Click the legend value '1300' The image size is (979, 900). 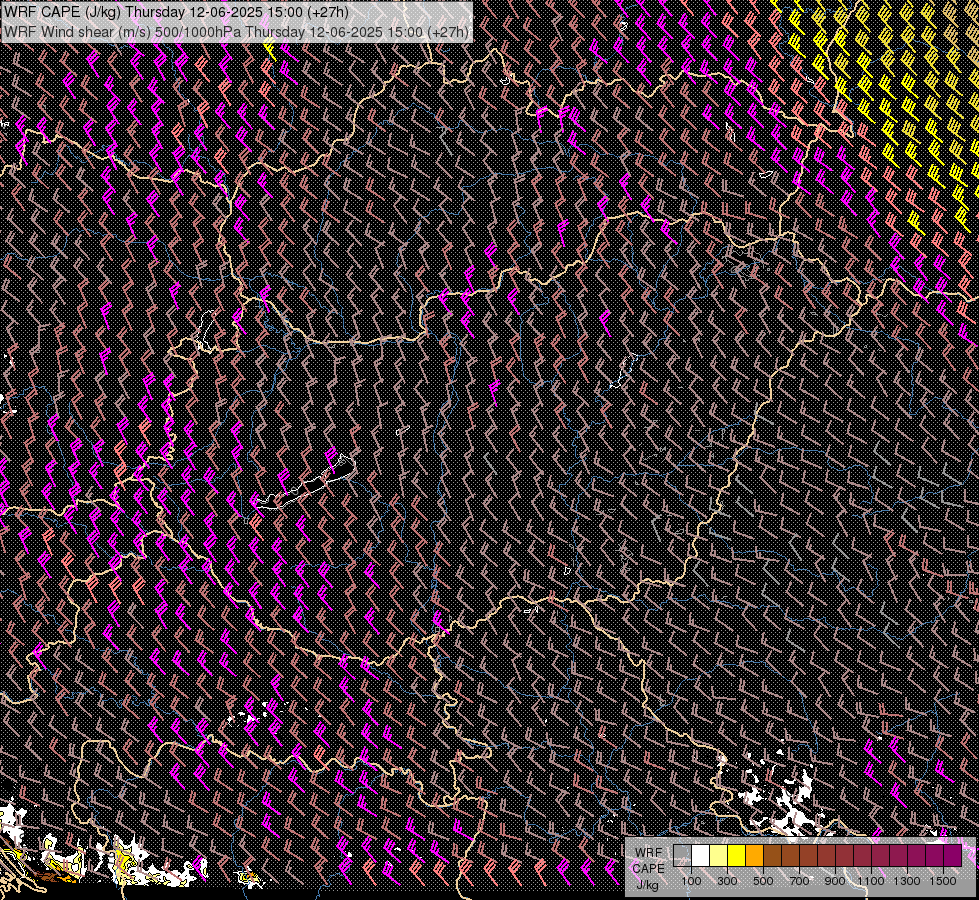click(x=907, y=881)
